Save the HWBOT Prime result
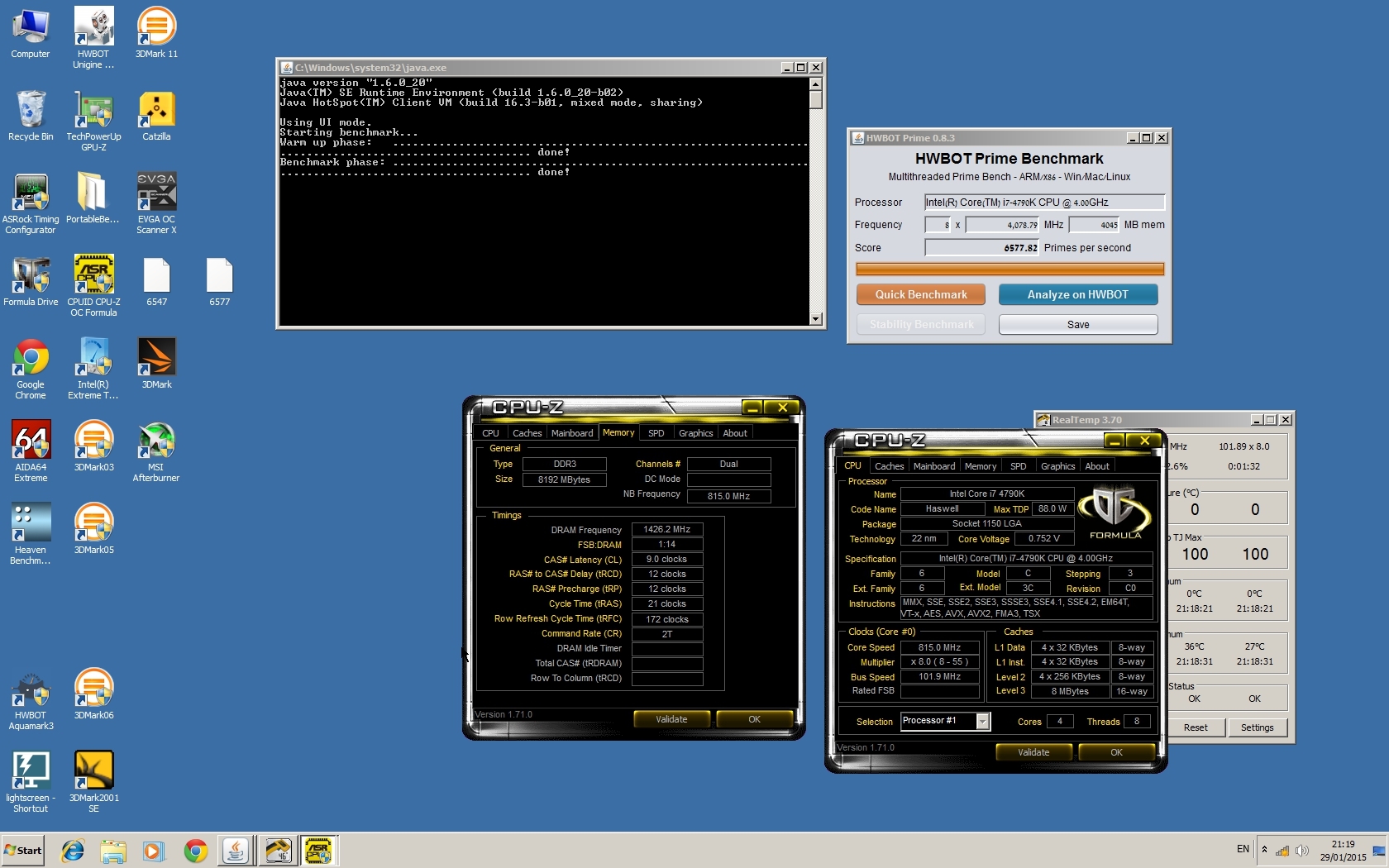 coord(1078,324)
